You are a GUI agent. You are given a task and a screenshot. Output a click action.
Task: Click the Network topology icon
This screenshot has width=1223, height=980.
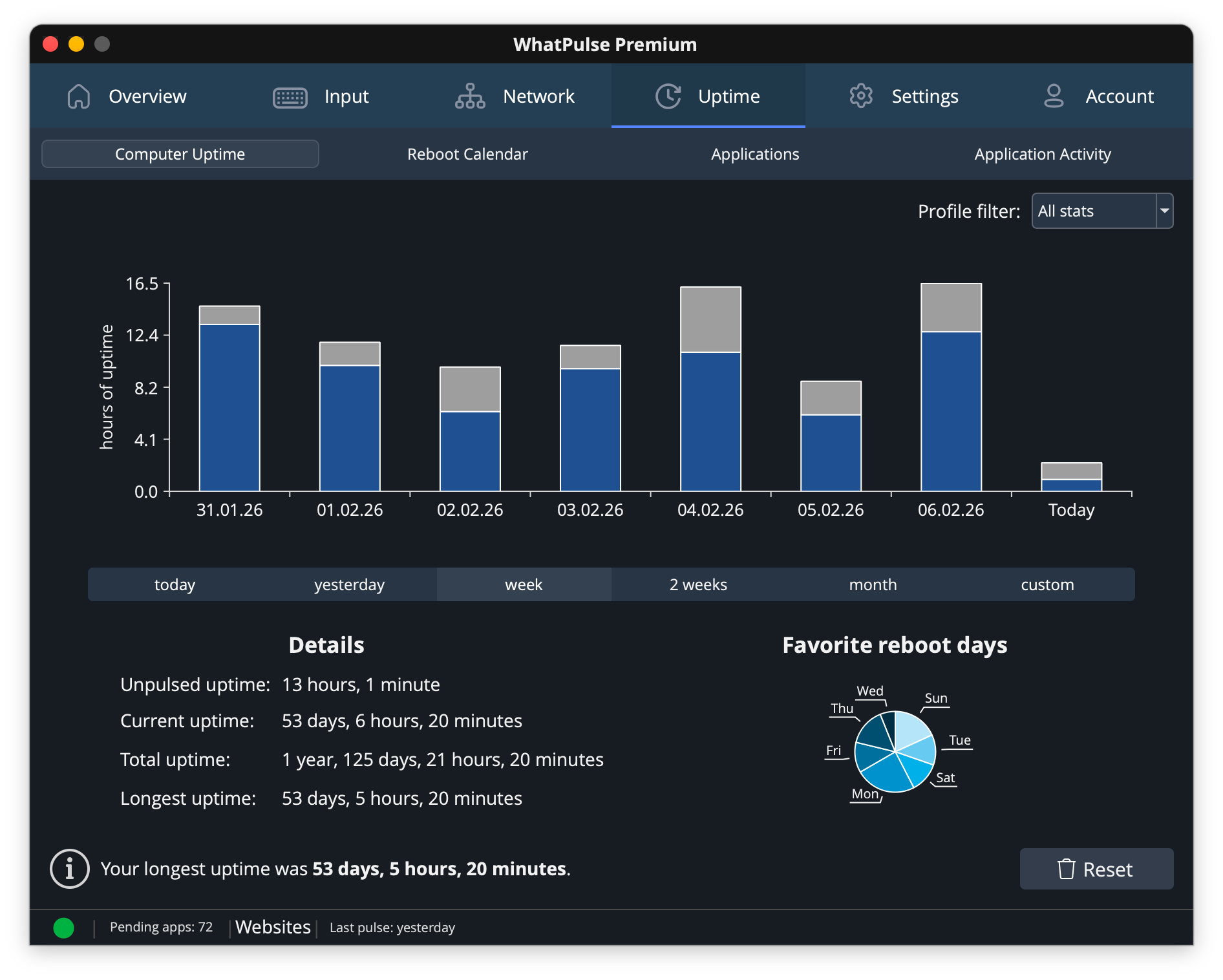470,96
